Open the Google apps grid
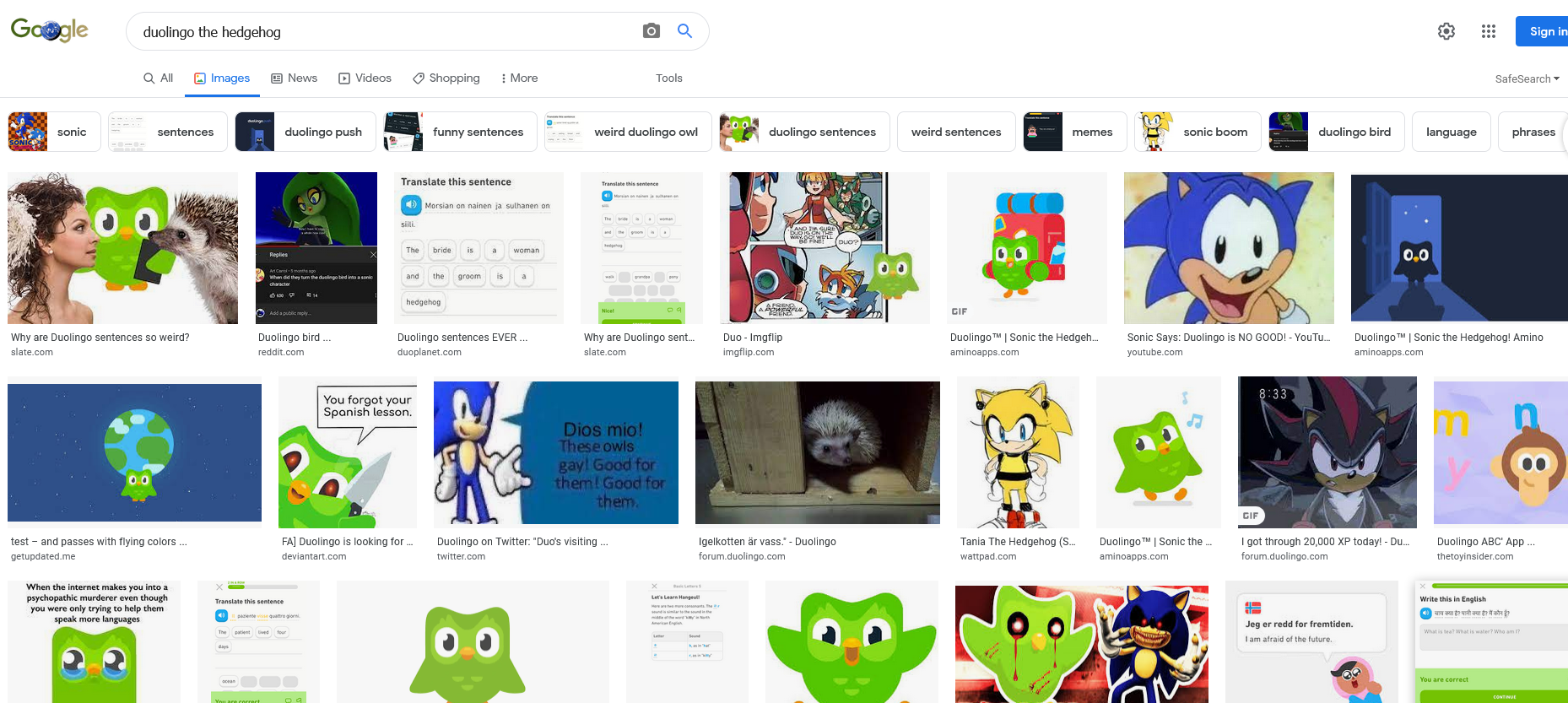This screenshot has height=703, width=1568. coord(1489,31)
